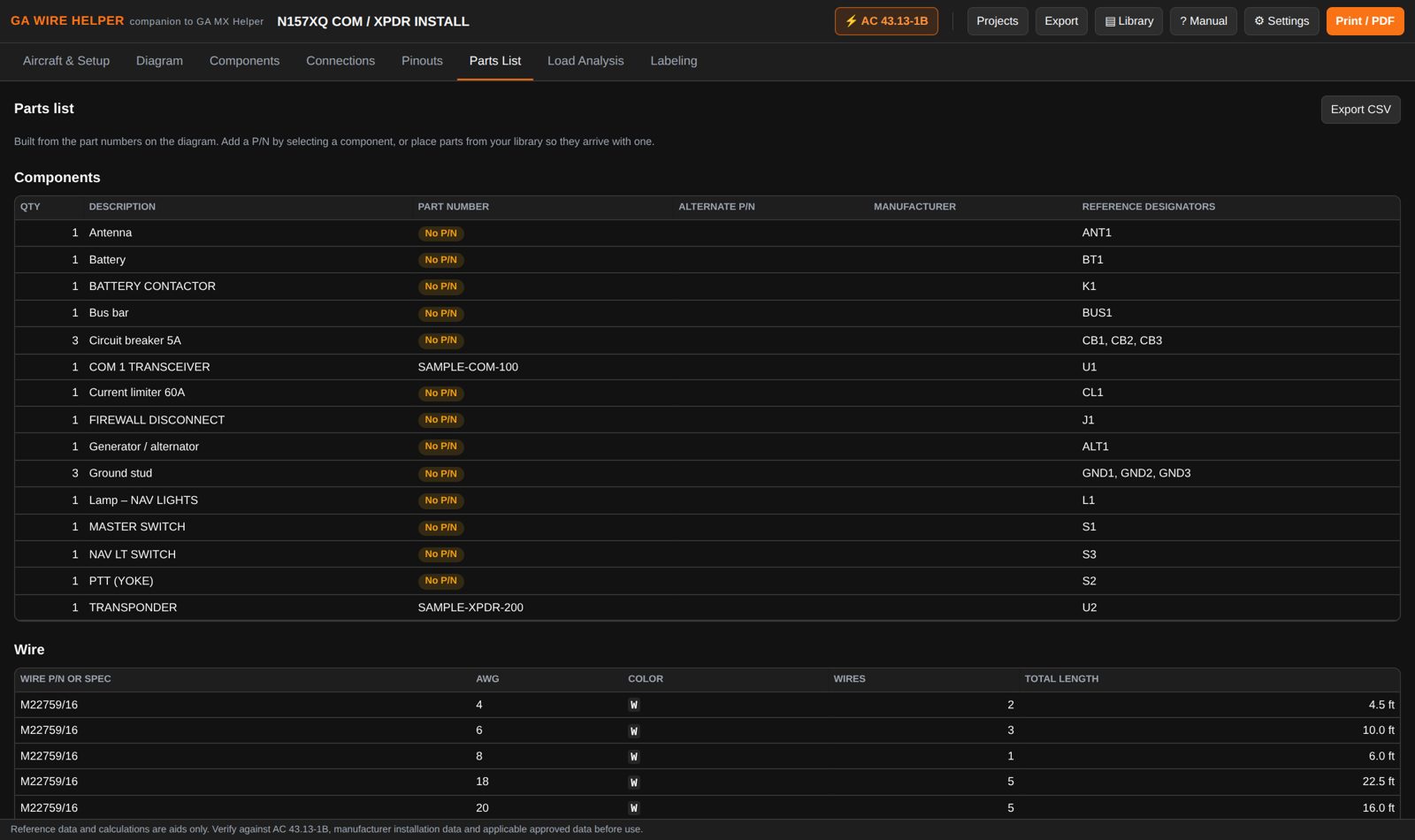Click the No P/N badge for Bus bar
1415x840 pixels.
pyautogui.click(x=440, y=314)
